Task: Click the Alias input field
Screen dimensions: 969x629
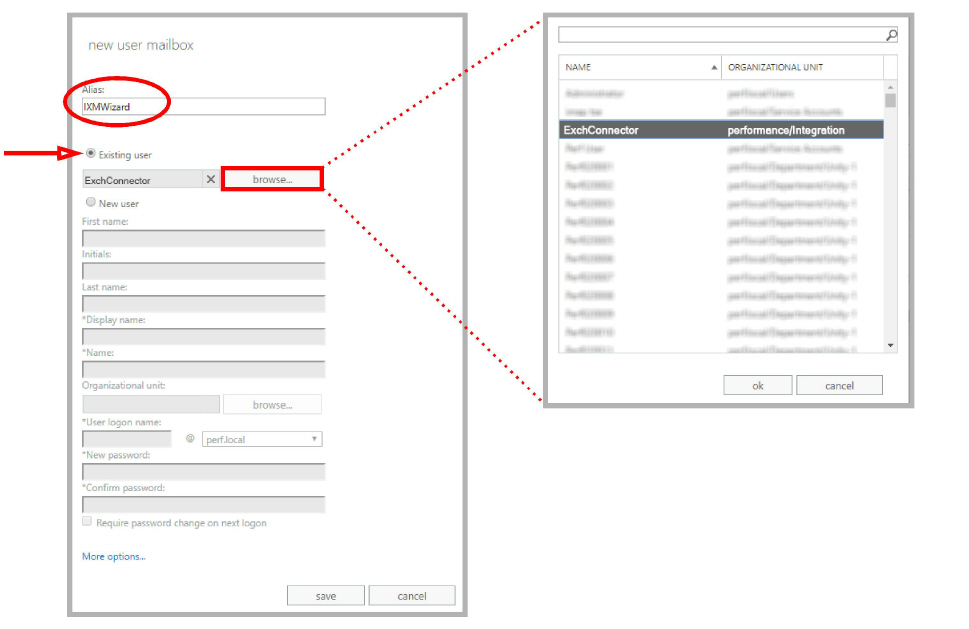Action: [x=203, y=106]
